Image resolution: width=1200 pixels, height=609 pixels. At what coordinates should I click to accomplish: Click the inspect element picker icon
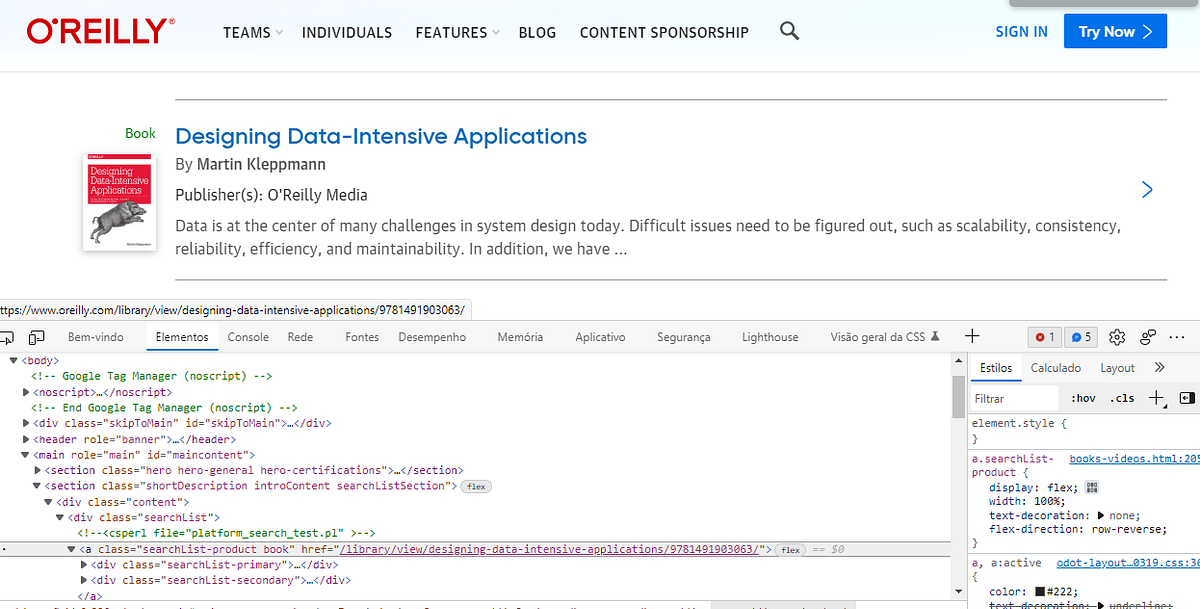5,337
